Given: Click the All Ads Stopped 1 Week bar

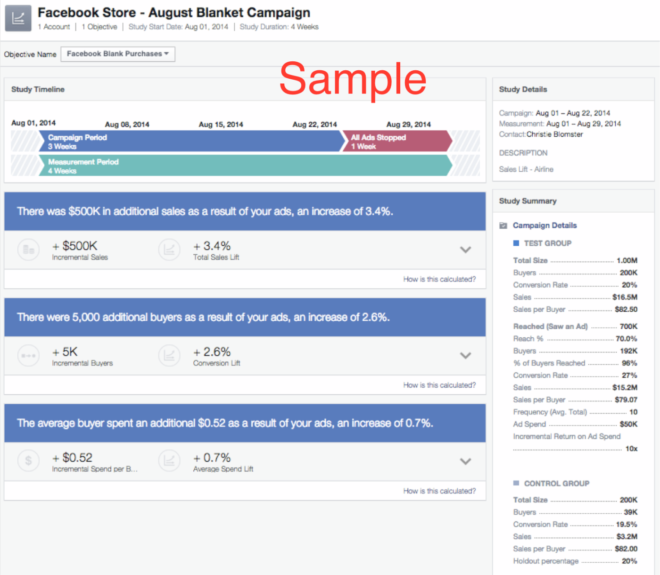Looking at the screenshot, I should click(397, 141).
